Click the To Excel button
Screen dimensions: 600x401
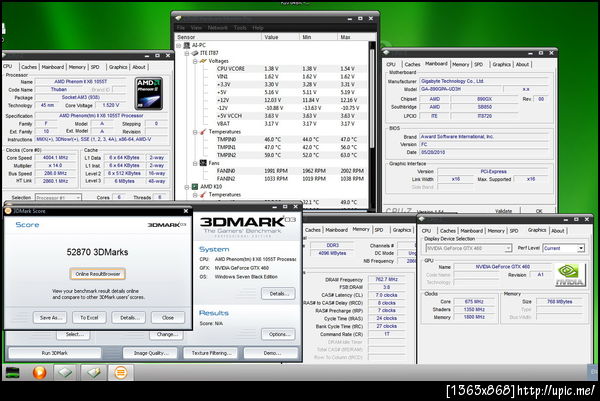(89, 318)
